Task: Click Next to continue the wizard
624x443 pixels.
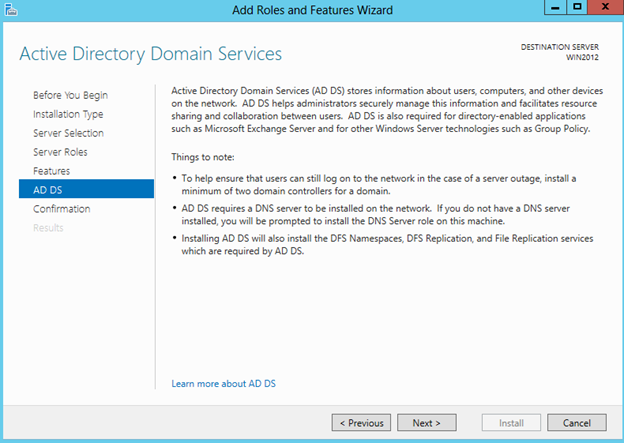Action: point(426,422)
